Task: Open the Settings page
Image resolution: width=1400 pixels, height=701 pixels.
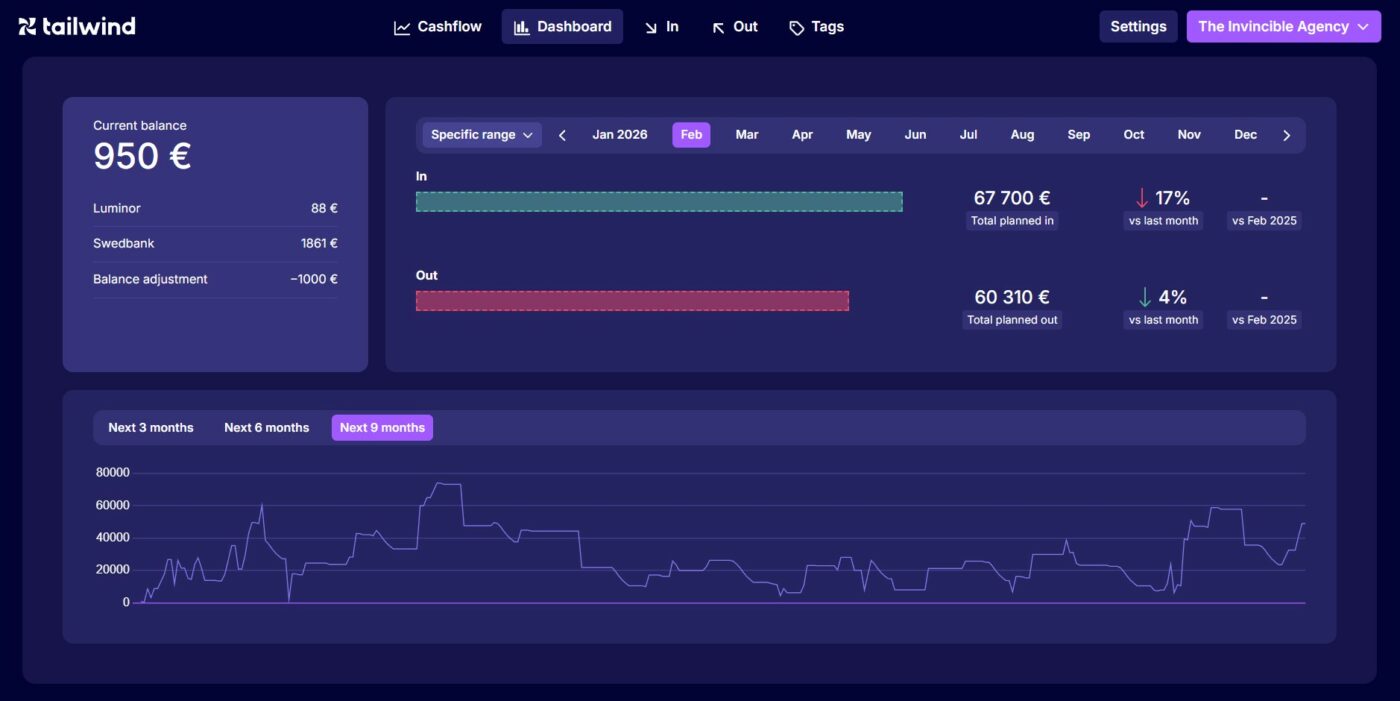Action: click(1138, 27)
